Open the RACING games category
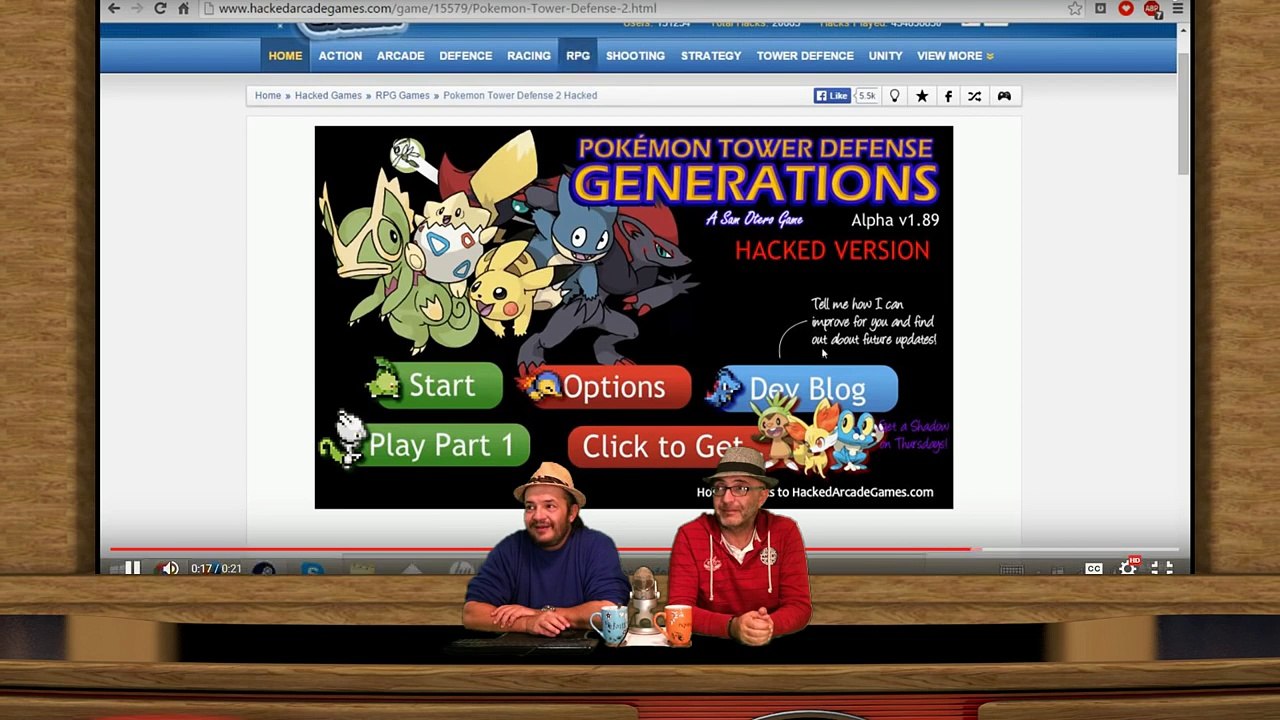This screenshot has width=1280, height=720. tap(529, 56)
